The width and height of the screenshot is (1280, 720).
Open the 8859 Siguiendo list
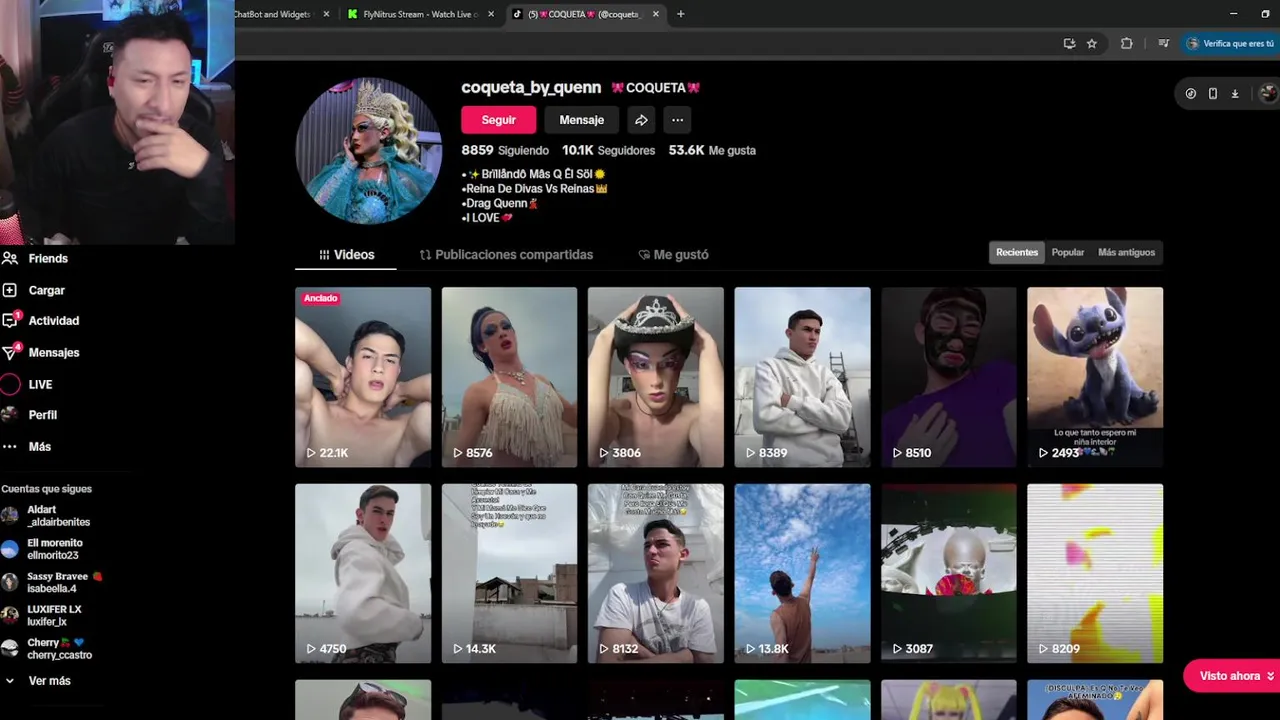(x=505, y=150)
